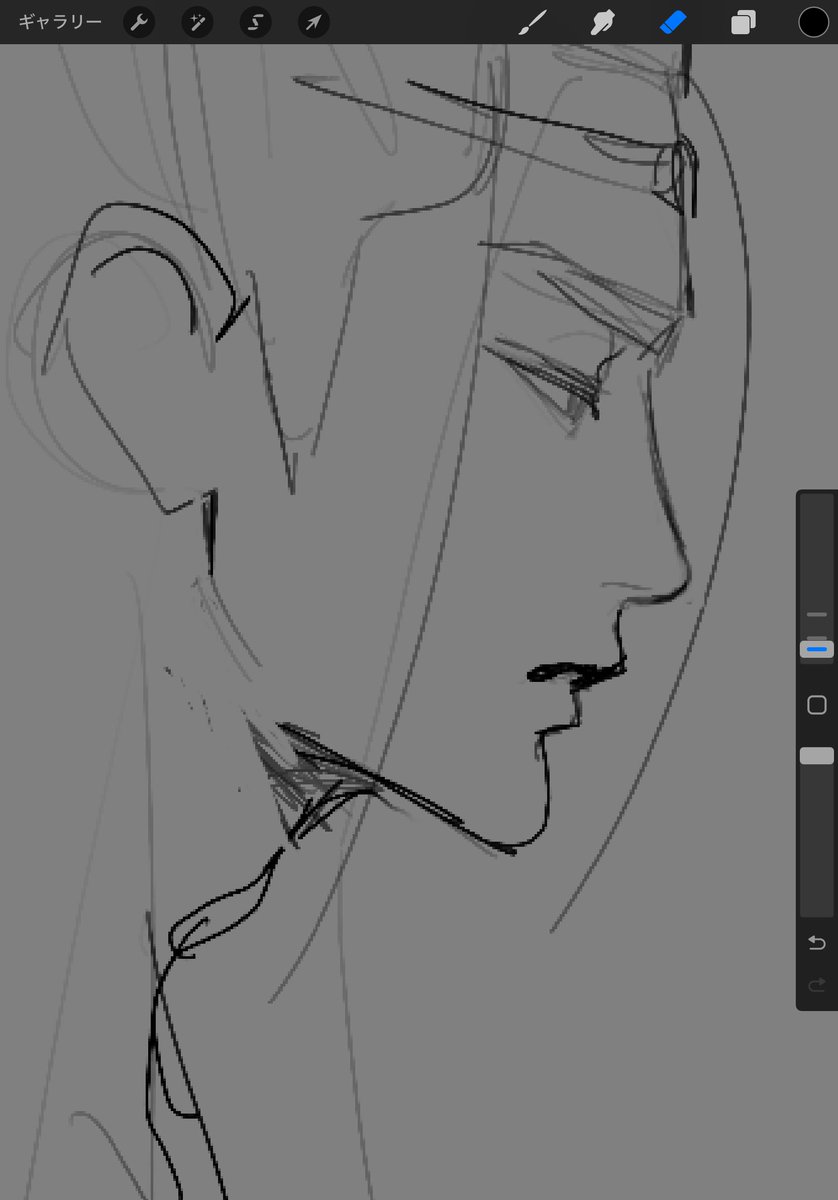Select the blue Eraser tool
The image size is (838, 1200).
(x=673, y=22)
